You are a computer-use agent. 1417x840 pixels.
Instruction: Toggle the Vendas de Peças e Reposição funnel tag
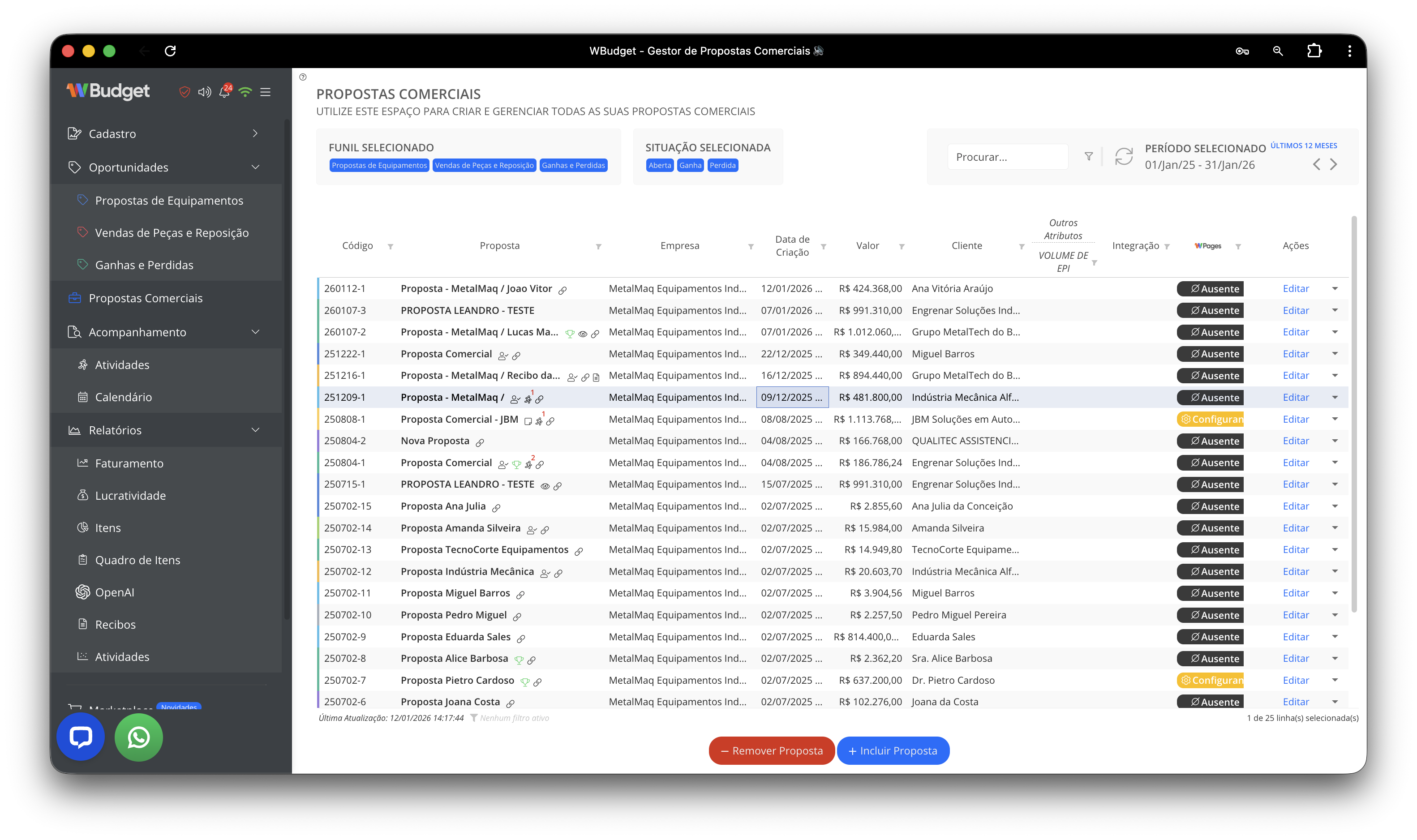(x=484, y=165)
